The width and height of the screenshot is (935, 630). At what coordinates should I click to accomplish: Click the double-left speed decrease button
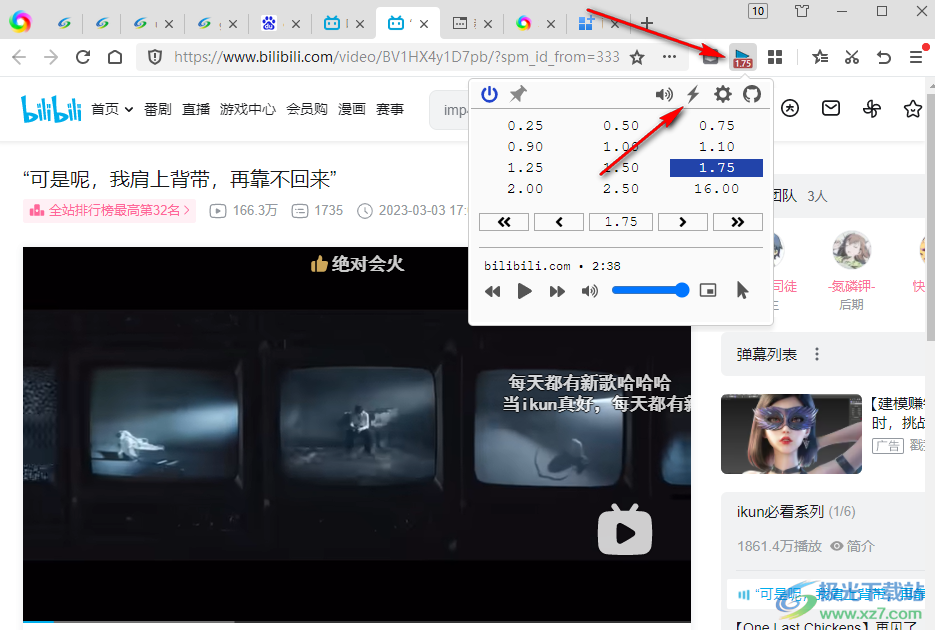point(504,222)
